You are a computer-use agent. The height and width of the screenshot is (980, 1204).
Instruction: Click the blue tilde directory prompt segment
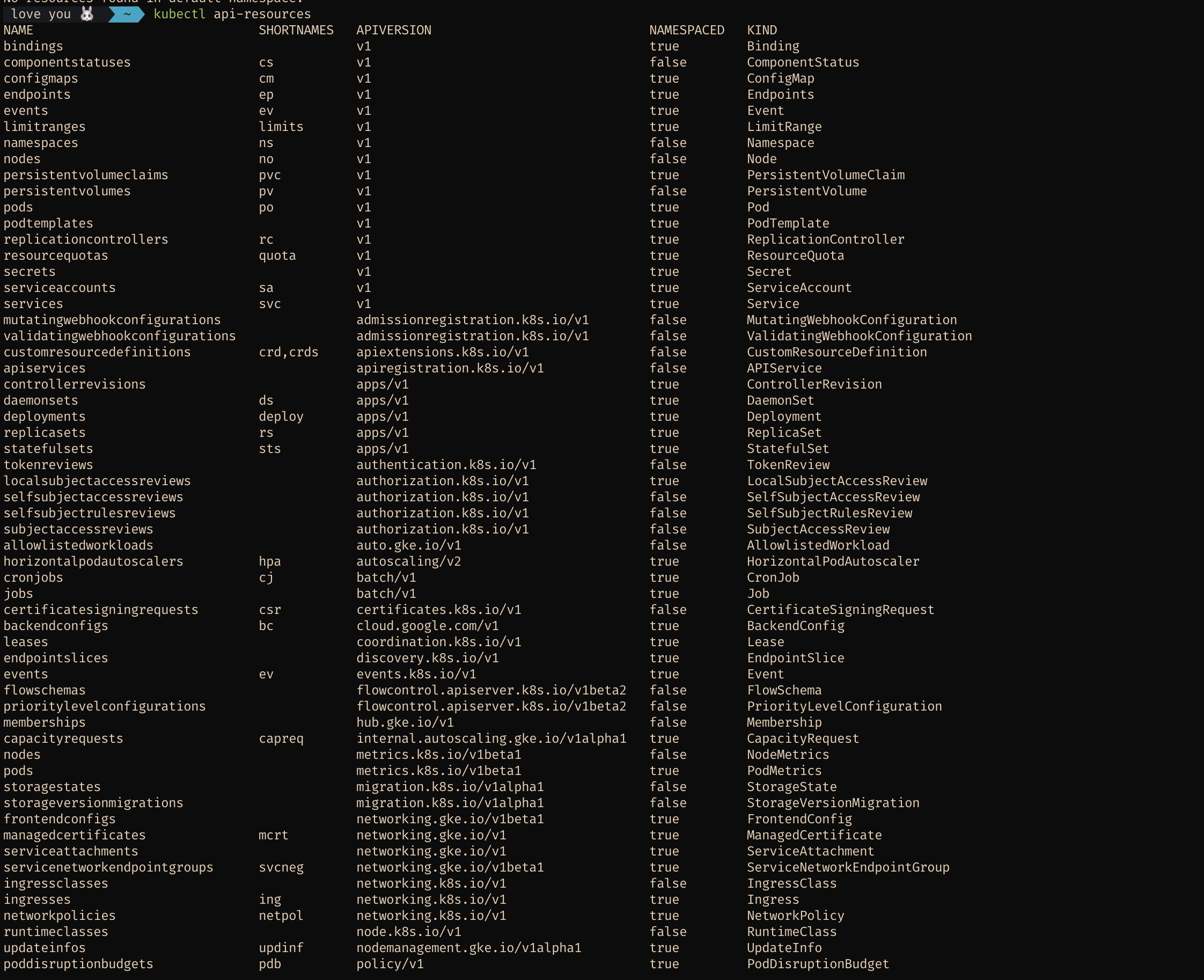click(127, 13)
